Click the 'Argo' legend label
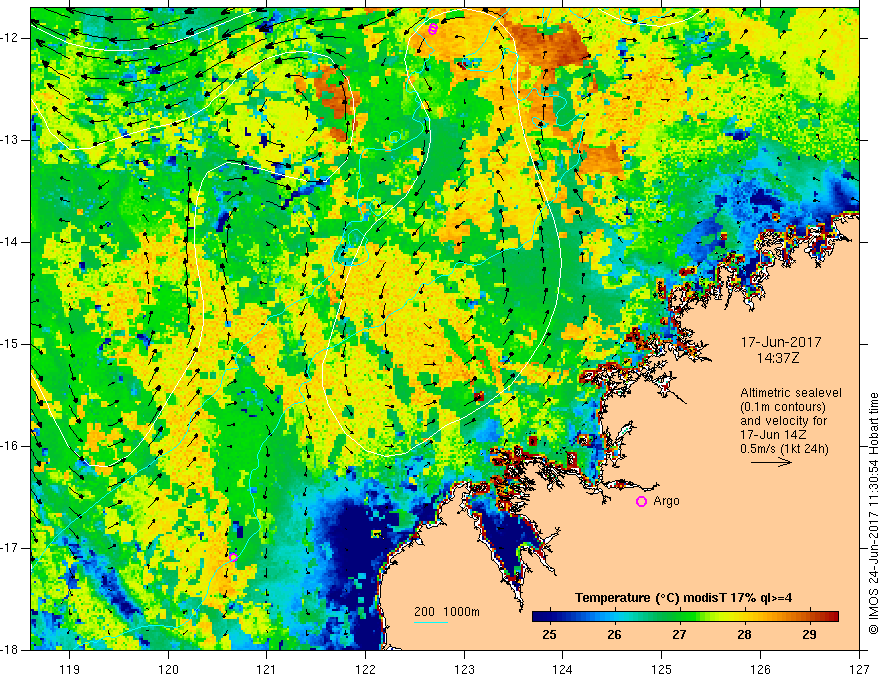 666,501
